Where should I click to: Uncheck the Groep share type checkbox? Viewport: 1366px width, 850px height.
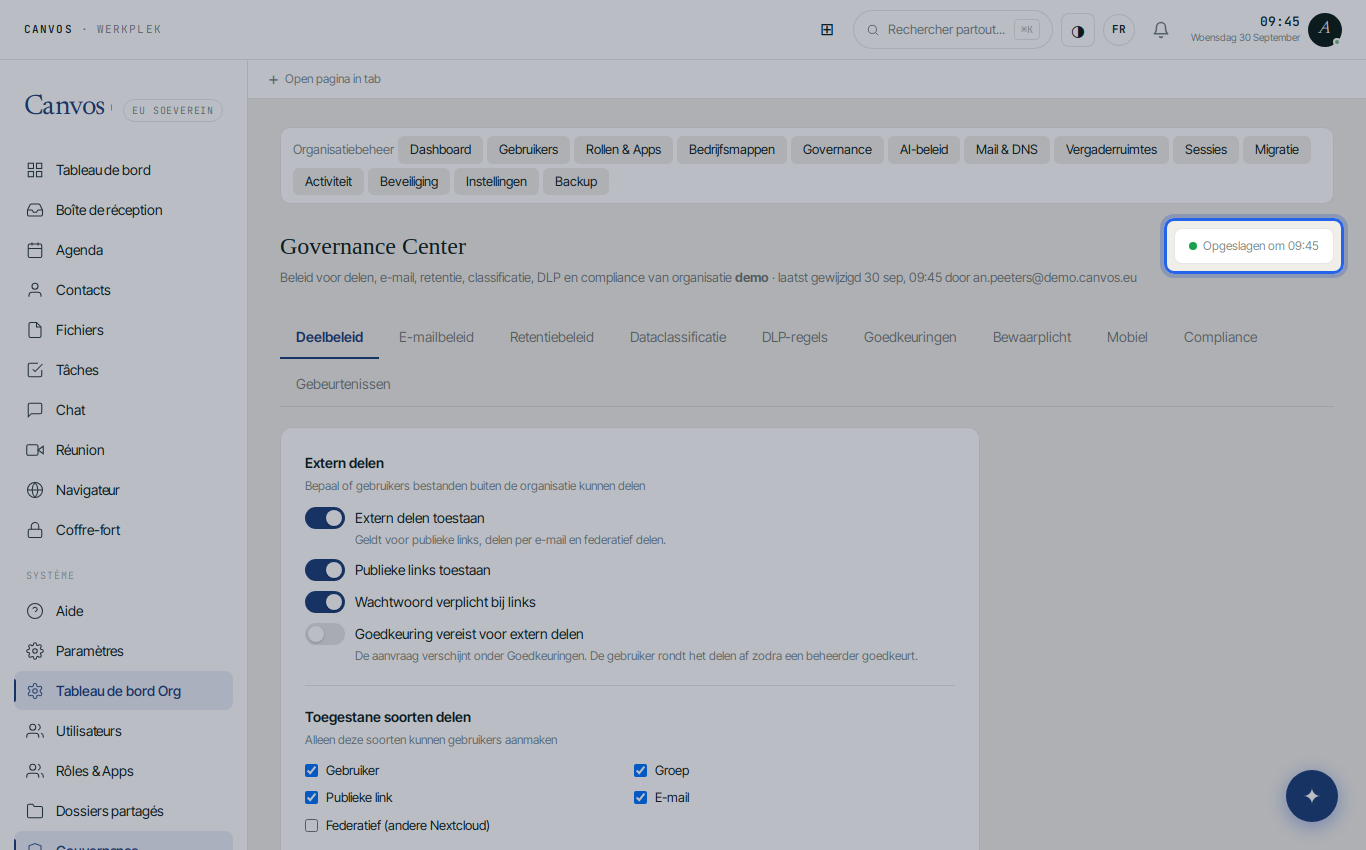[640, 771]
